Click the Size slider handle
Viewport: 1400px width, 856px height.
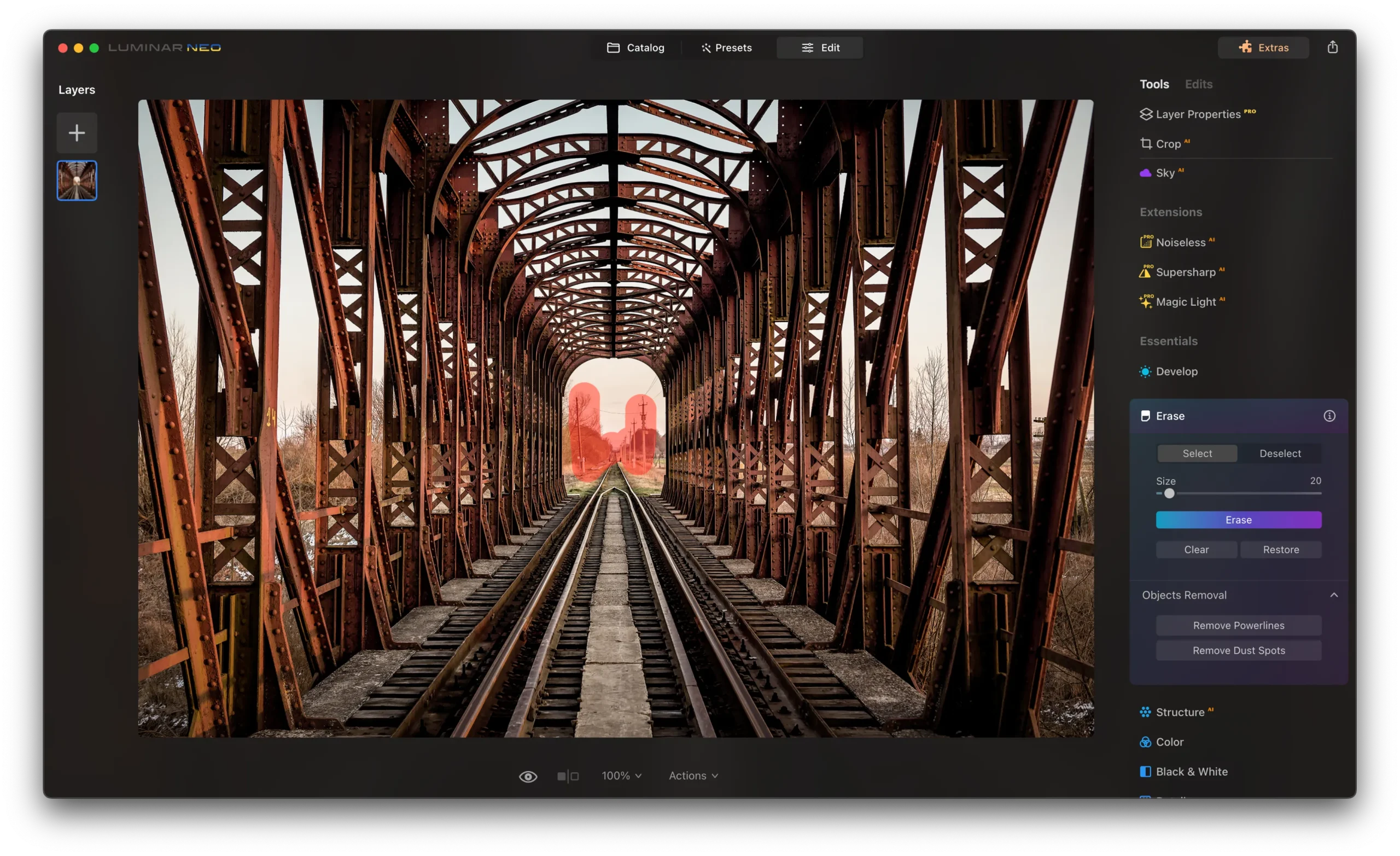point(1169,493)
